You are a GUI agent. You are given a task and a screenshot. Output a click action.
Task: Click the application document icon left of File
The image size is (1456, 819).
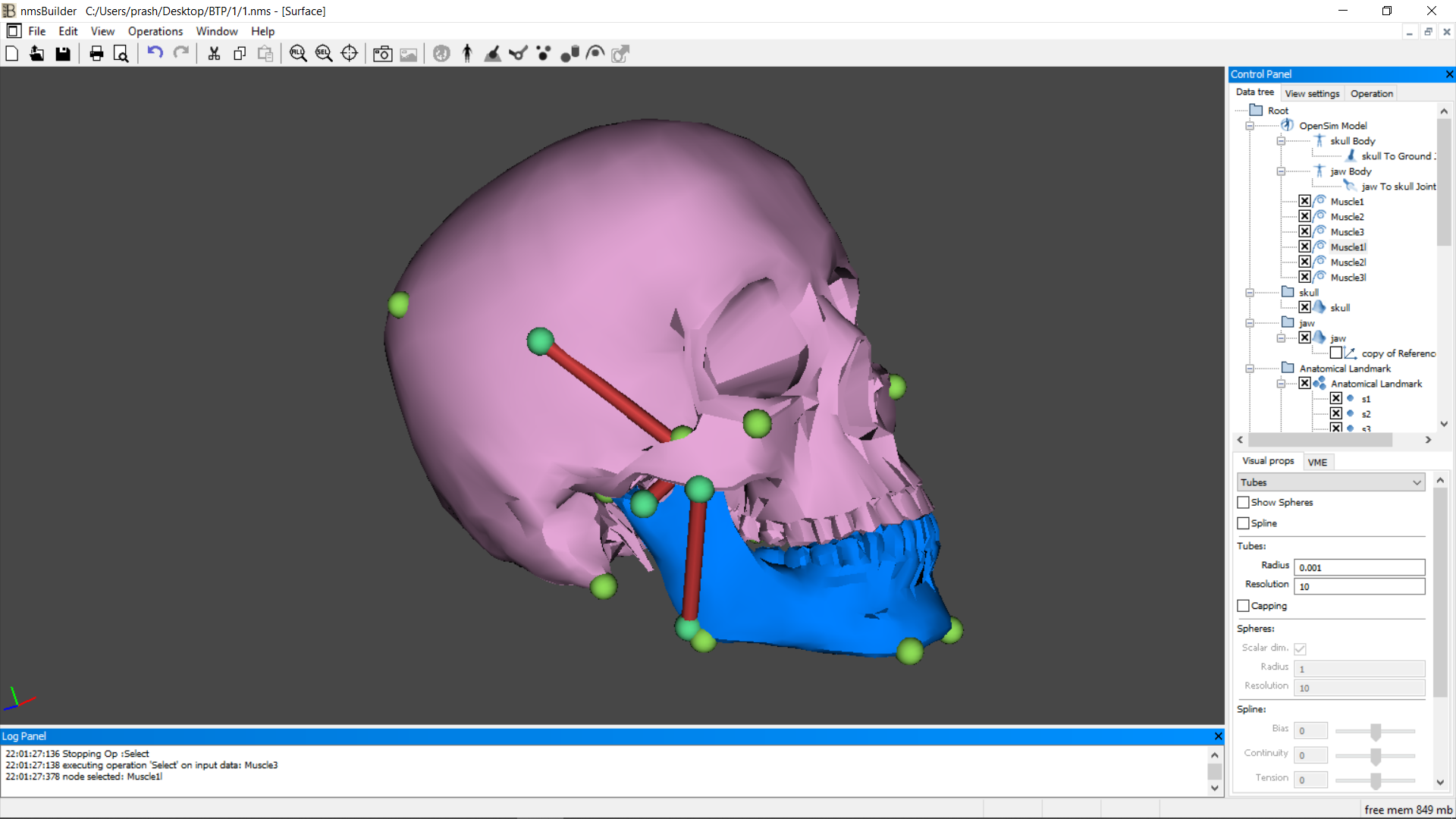[14, 31]
